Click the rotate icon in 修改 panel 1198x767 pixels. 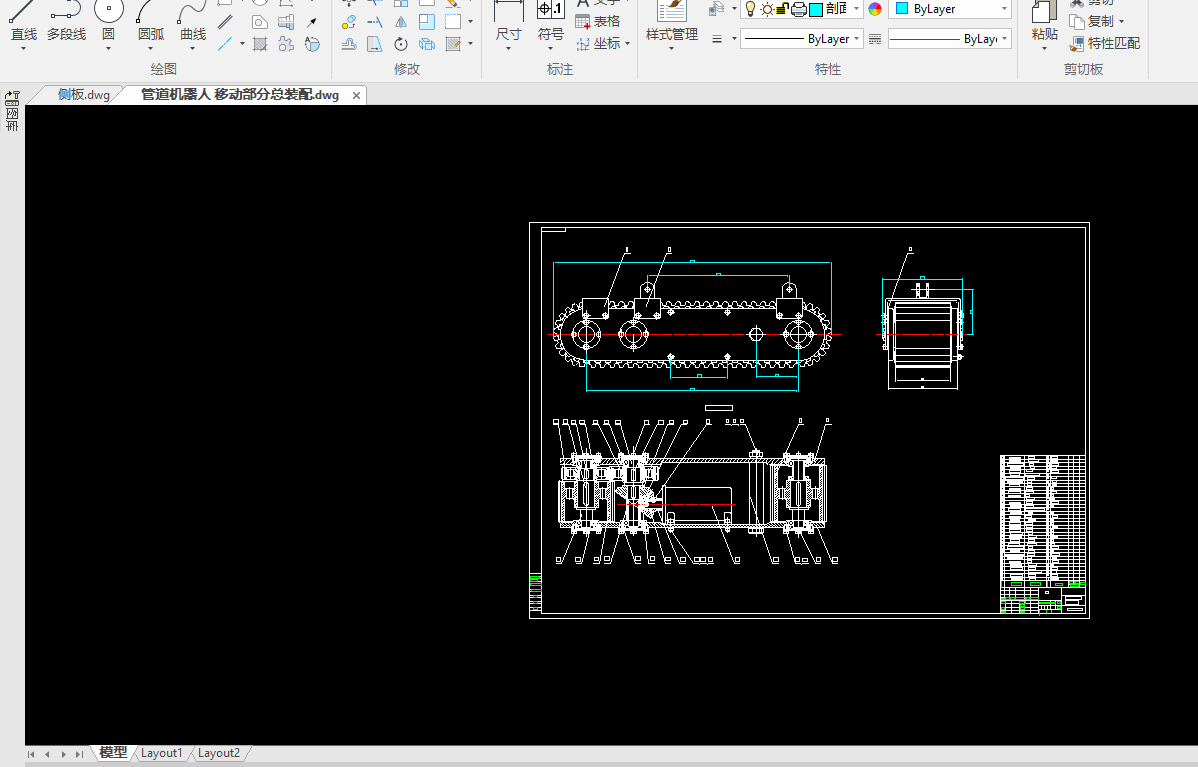[401, 44]
